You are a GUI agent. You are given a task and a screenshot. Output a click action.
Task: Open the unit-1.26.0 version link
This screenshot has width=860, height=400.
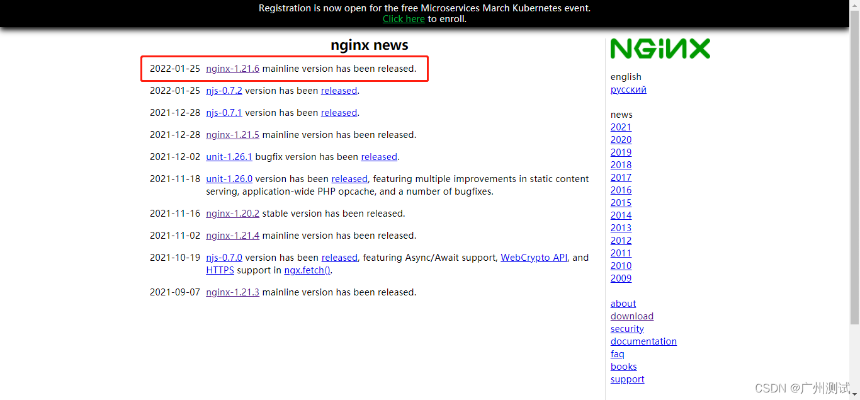point(228,179)
